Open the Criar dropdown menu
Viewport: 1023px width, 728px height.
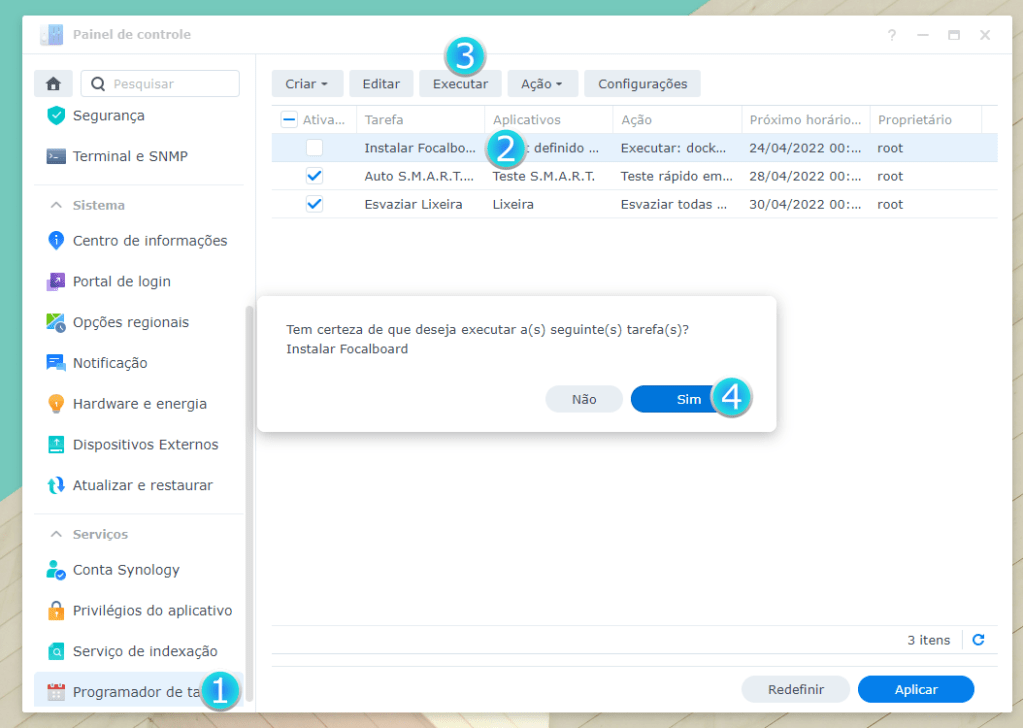tap(307, 84)
